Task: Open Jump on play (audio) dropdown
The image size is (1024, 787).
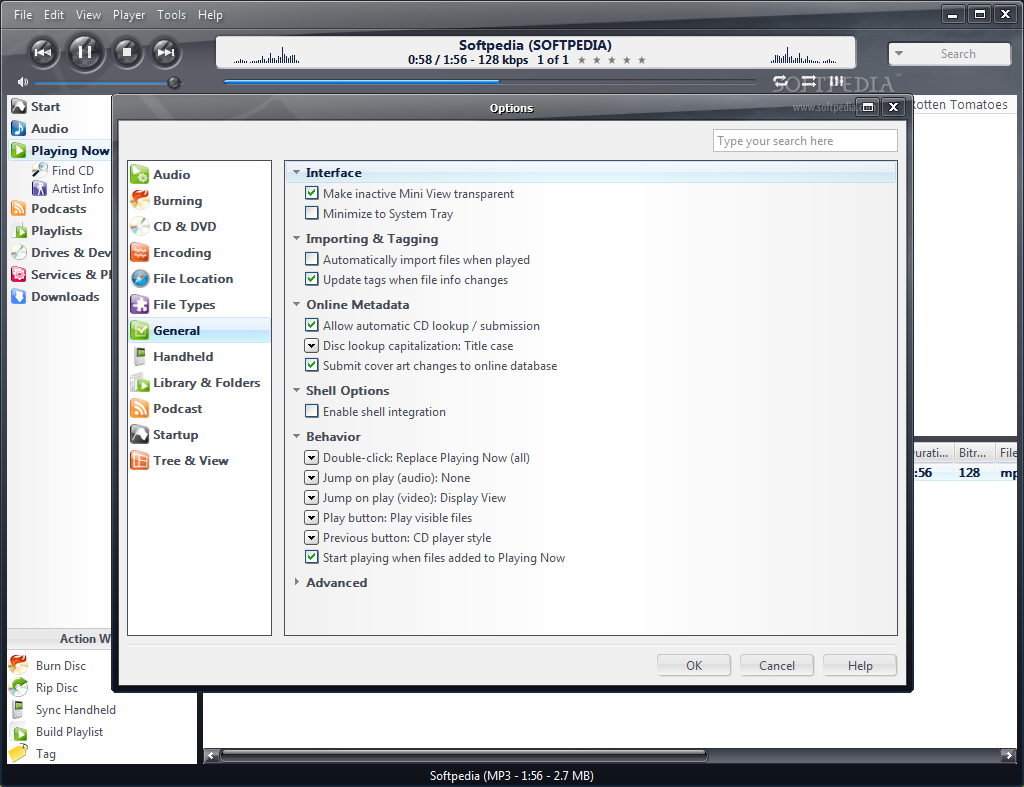Action: pos(312,477)
